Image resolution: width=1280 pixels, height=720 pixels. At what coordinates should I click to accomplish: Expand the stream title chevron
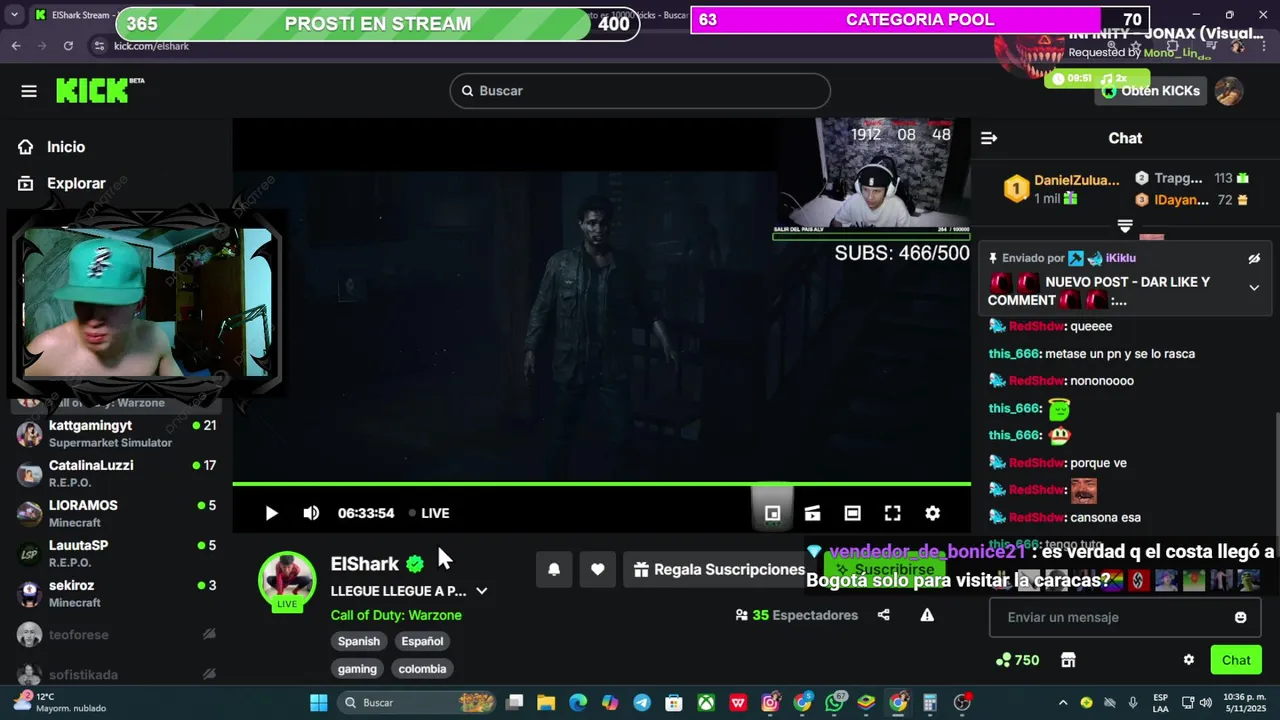tap(481, 591)
